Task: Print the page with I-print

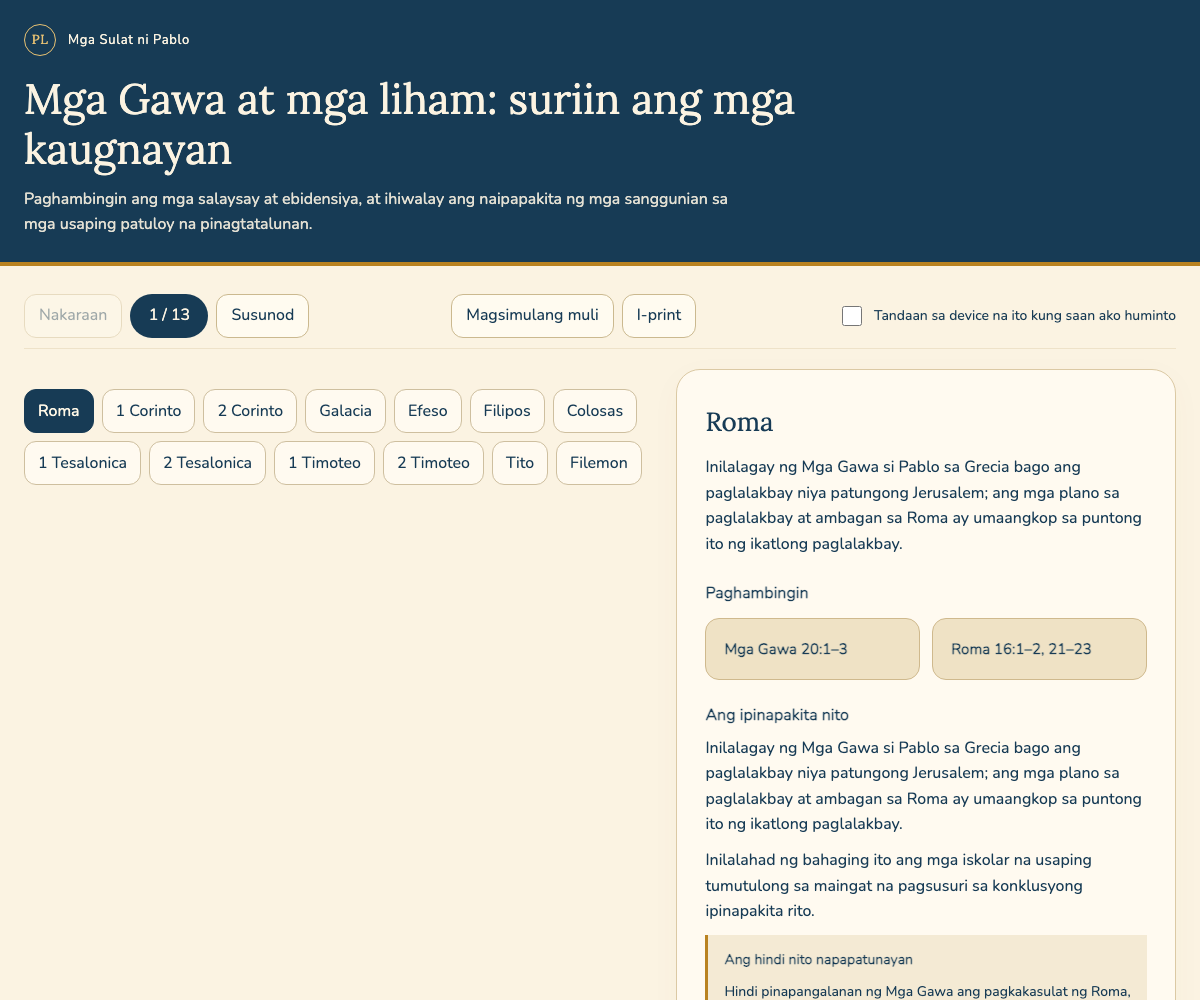Action: (x=659, y=316)
